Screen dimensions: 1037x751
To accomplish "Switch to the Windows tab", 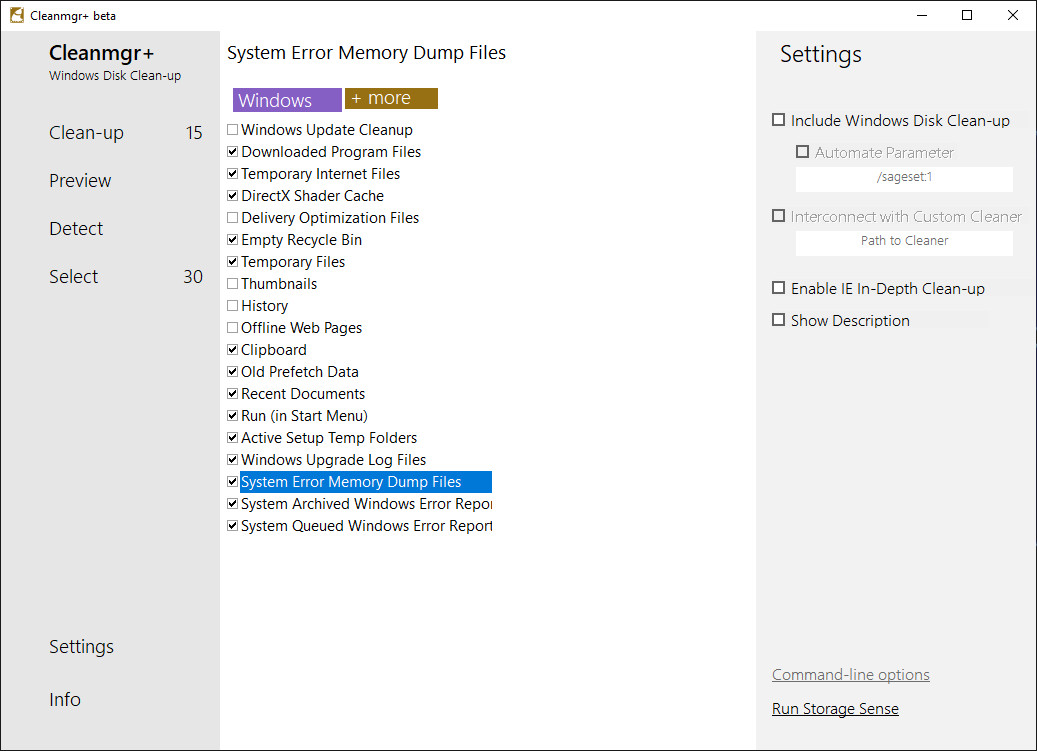I will (x=287, y=100).
